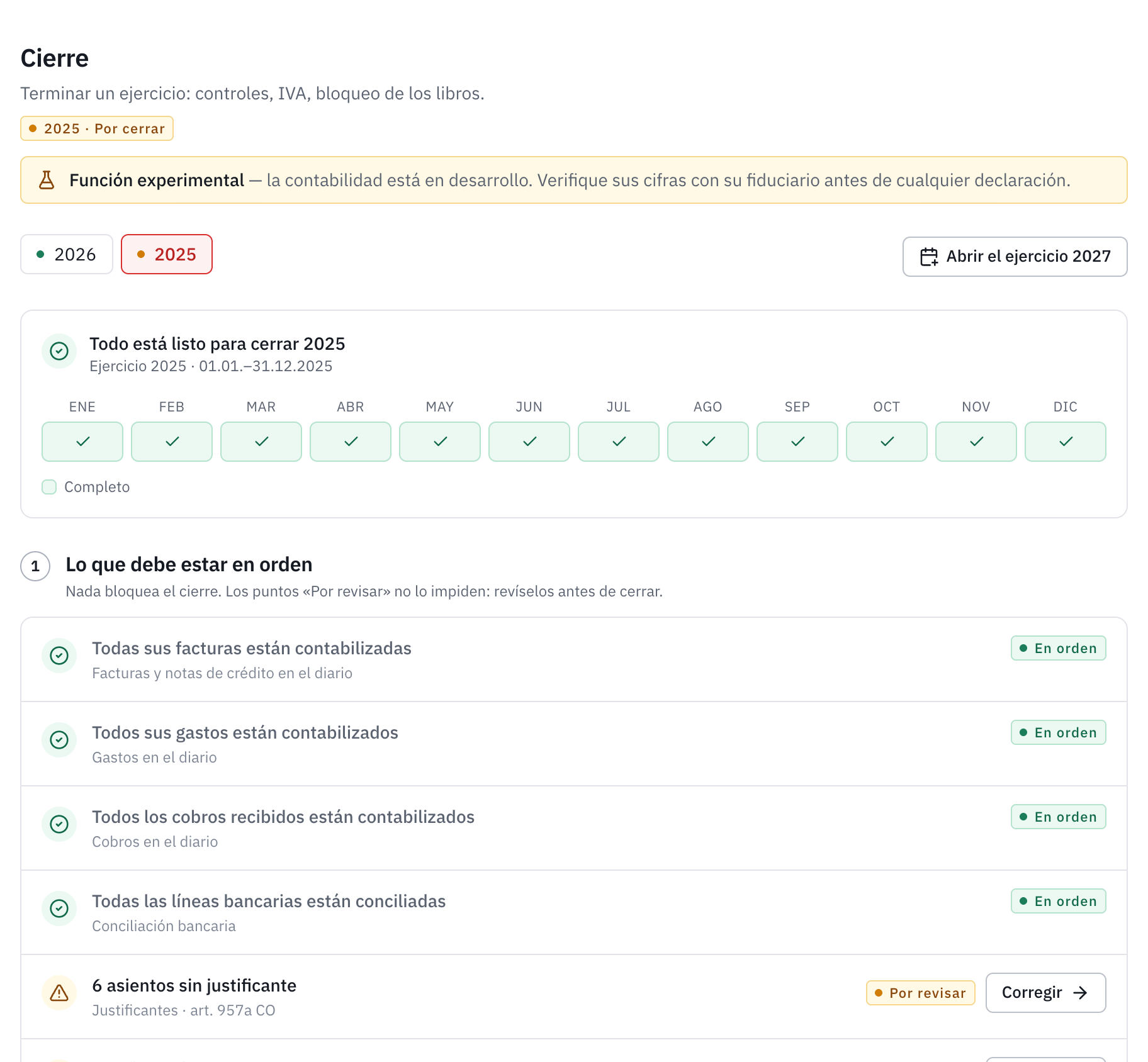Viewport: 1148px width, 1062px height.
Task: Click the flask icon in the experimental banner
Action: [x=47, y=180]
